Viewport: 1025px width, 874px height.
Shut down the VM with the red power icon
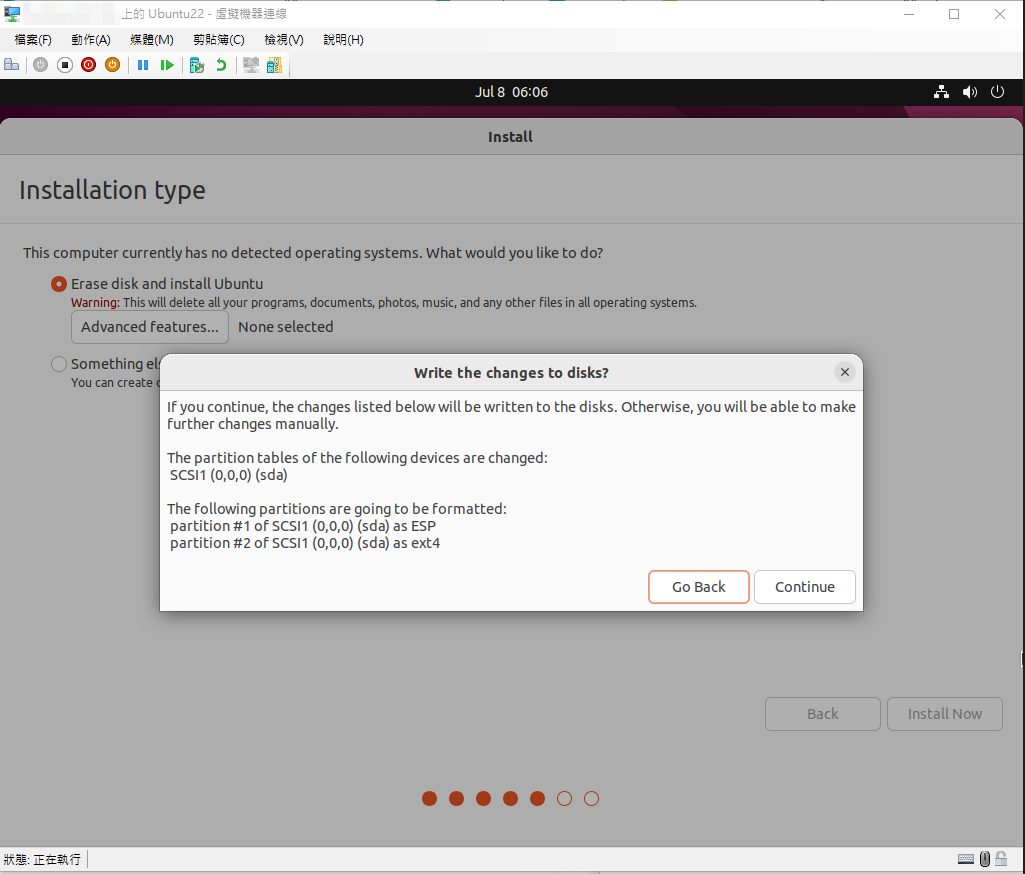point(88,65)
